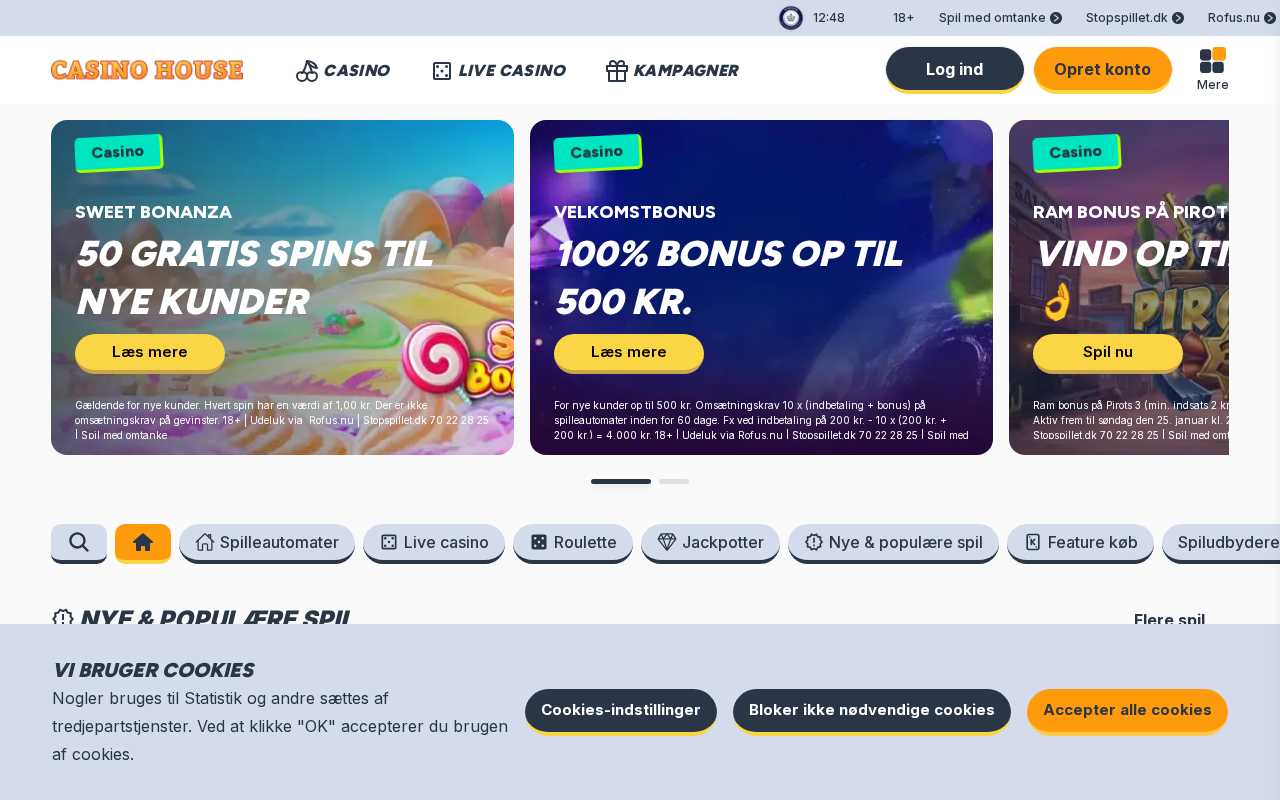The width and height of the screenshot is (1280, 800).
Task: Select the orange home category icon
Action: [x=143, y=542]
